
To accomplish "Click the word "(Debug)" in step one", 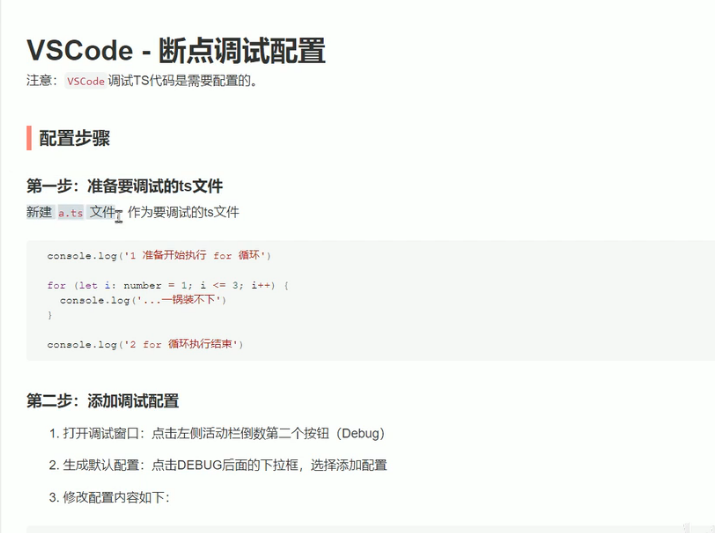I will pos(360,433).
